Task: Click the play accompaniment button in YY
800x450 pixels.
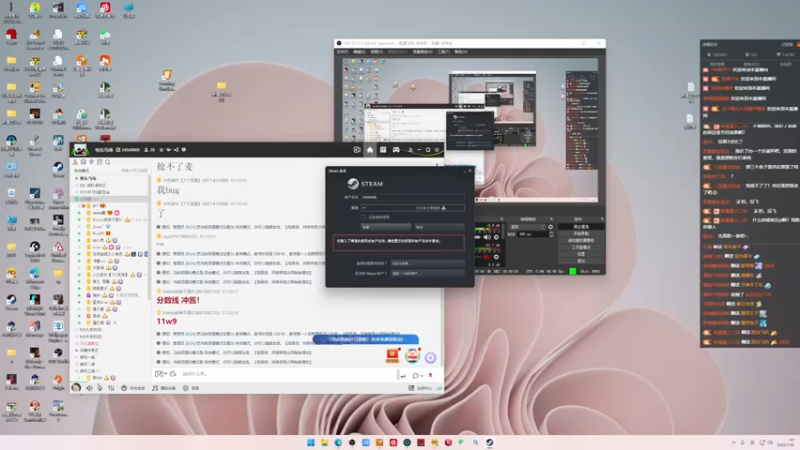Action: [x=164, y=388]
